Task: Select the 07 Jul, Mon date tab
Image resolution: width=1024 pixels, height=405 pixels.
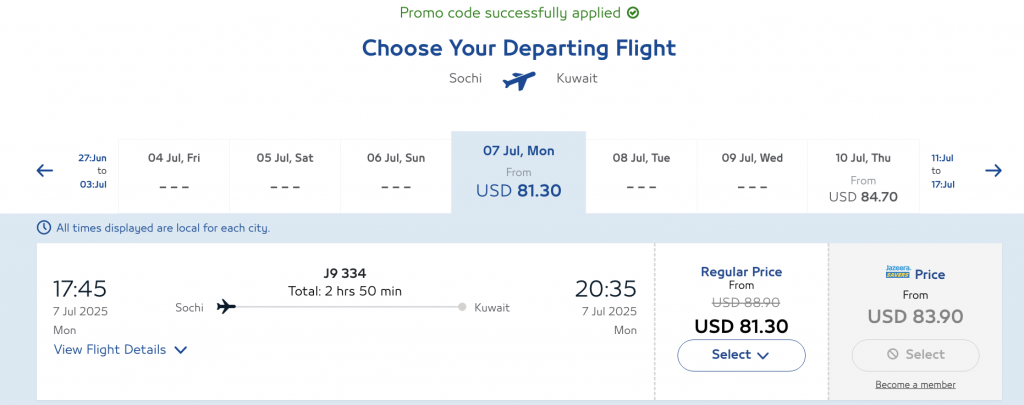Action: (x=519, y=172)
